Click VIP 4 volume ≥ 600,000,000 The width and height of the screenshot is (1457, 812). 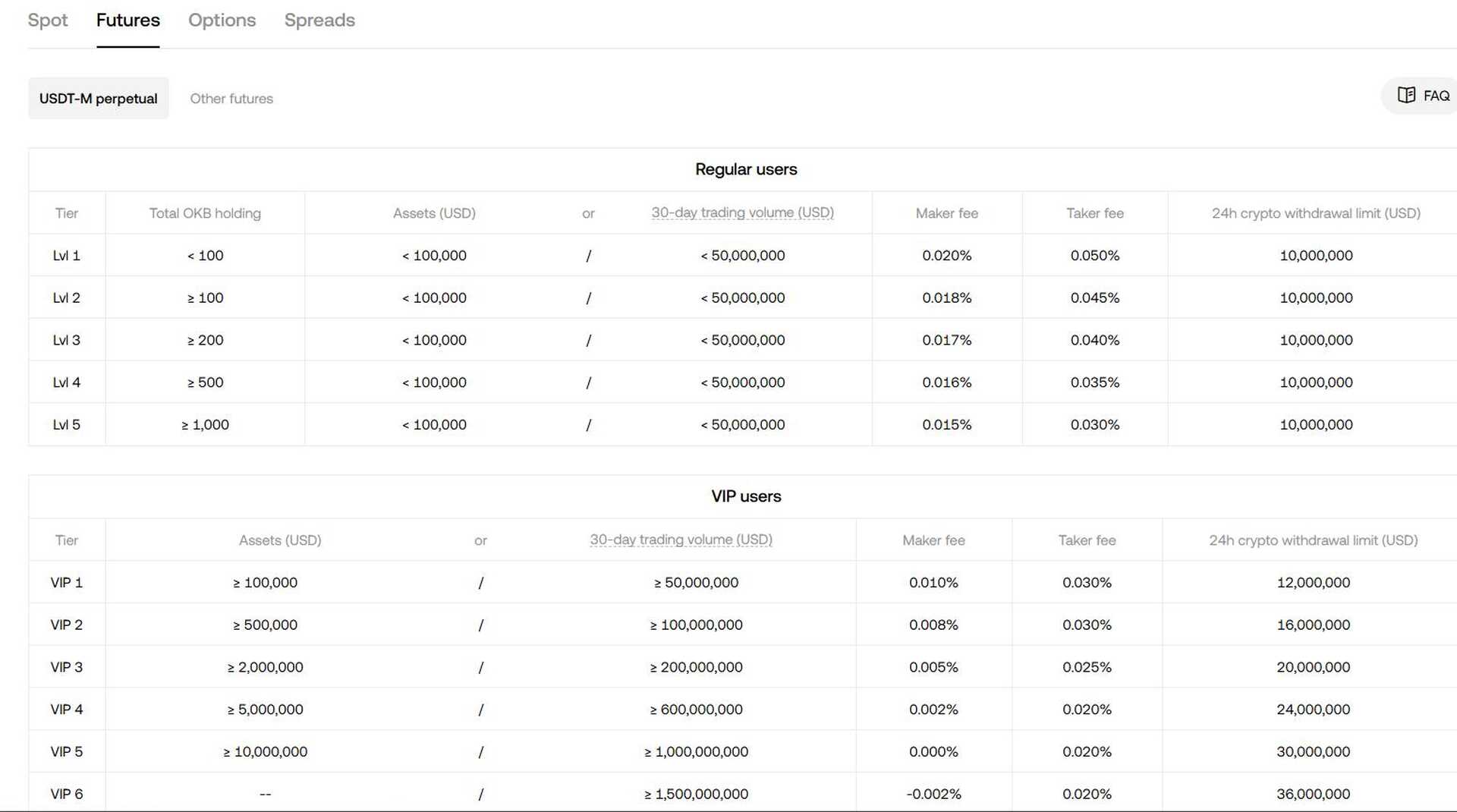[x=696, y=710]
